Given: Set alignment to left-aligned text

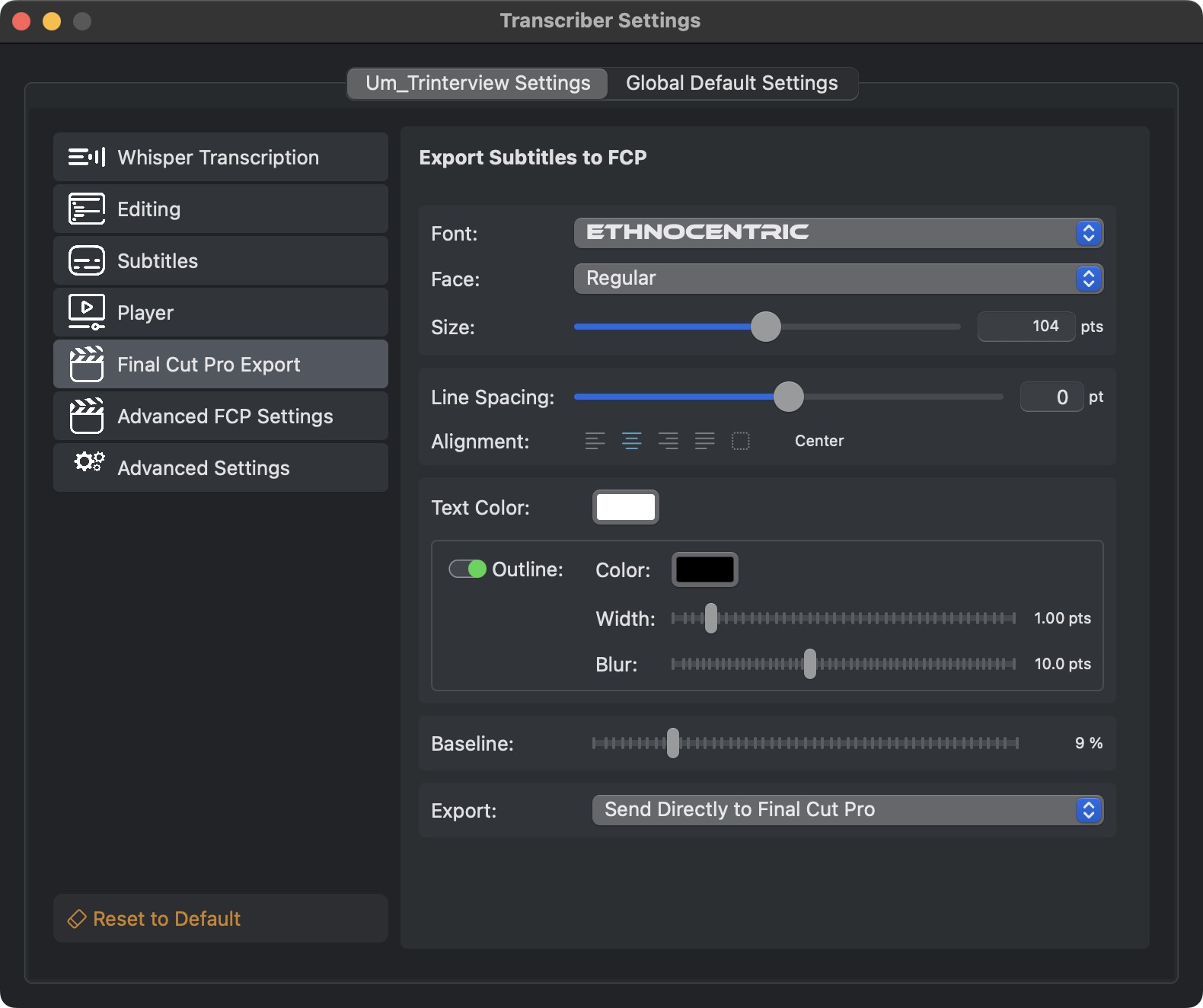Looking at the screenshot, I should (x=595, y=441).
